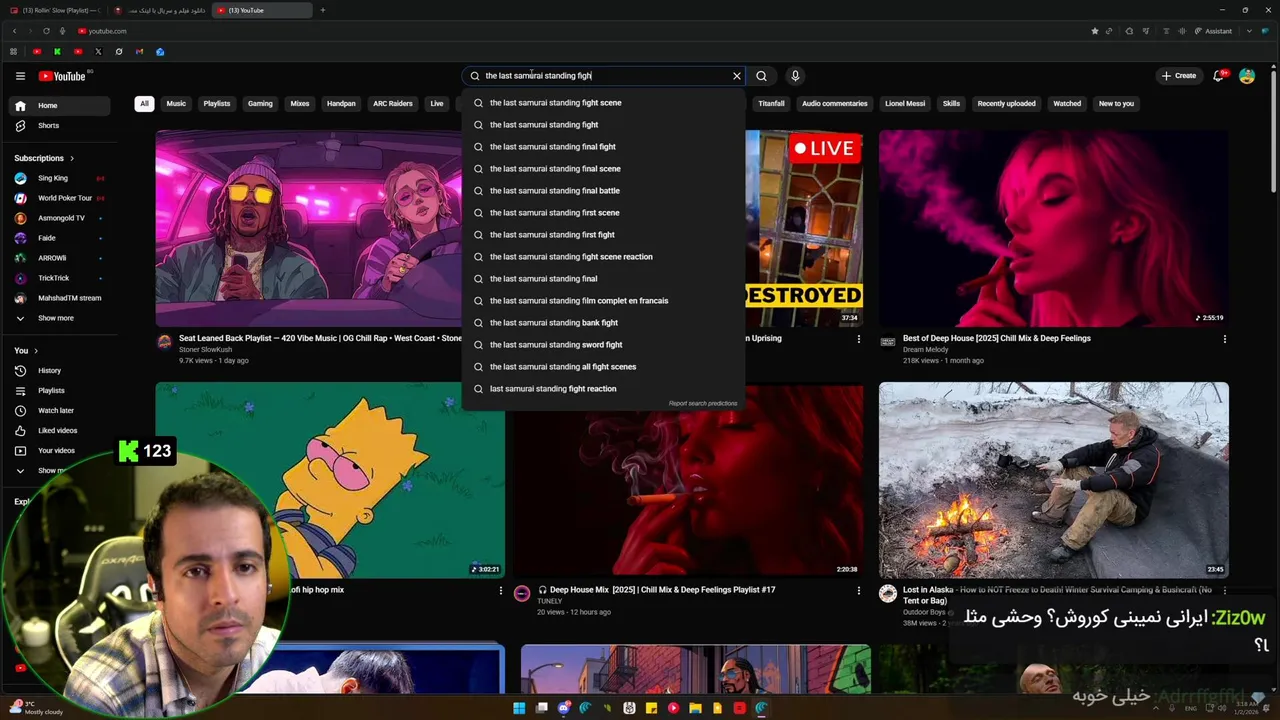Open Watch later in the sidebar

click(62, 410)
